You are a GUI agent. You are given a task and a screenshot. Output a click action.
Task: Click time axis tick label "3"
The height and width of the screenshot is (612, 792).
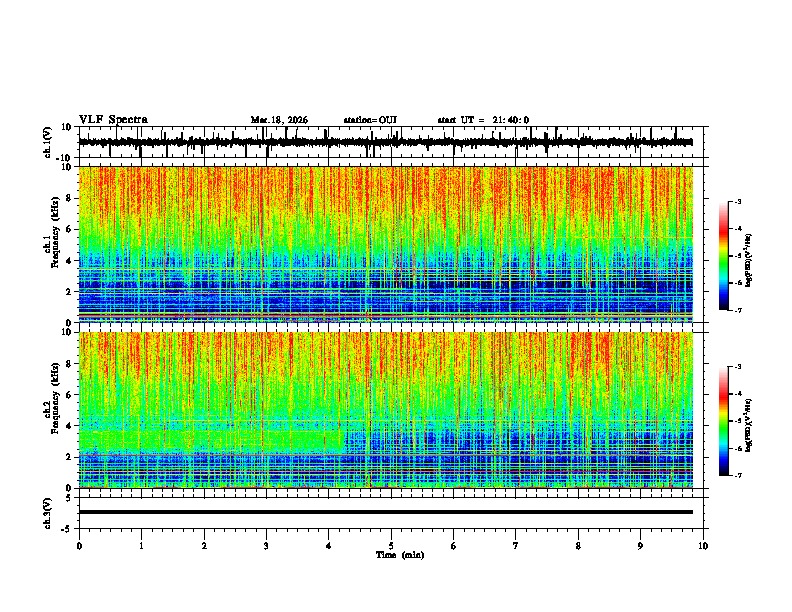(266, 546)
